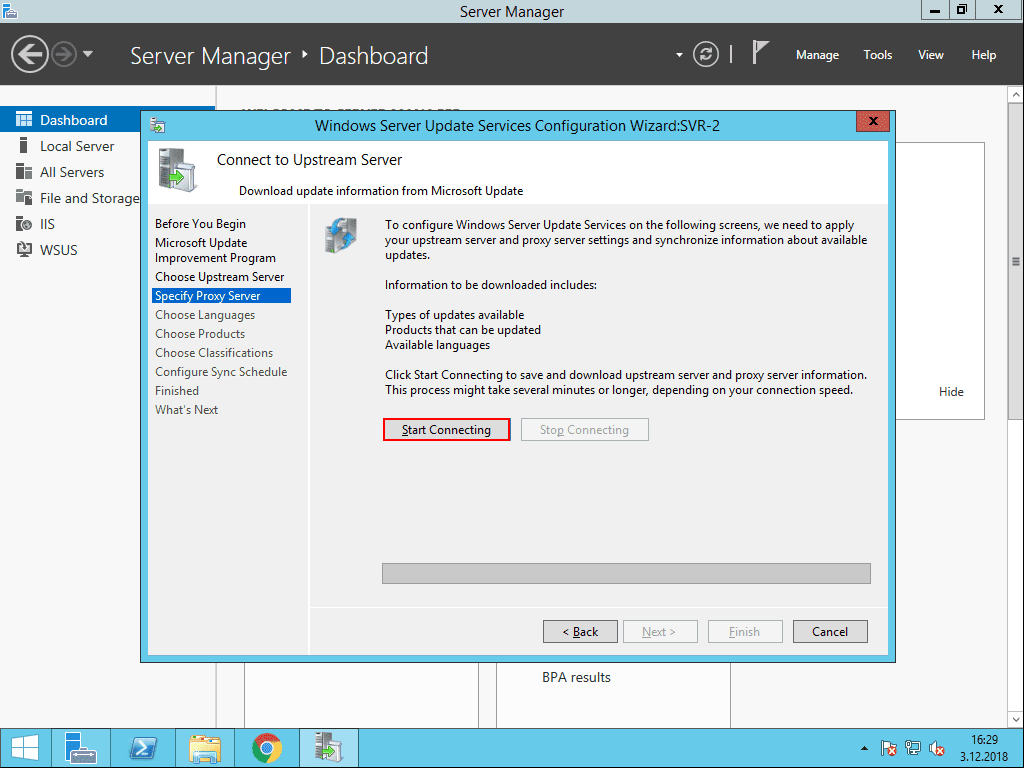Open File Explorer from the taskbar
The height and width of the screenshot is (768, 1024).
point(205,748)
